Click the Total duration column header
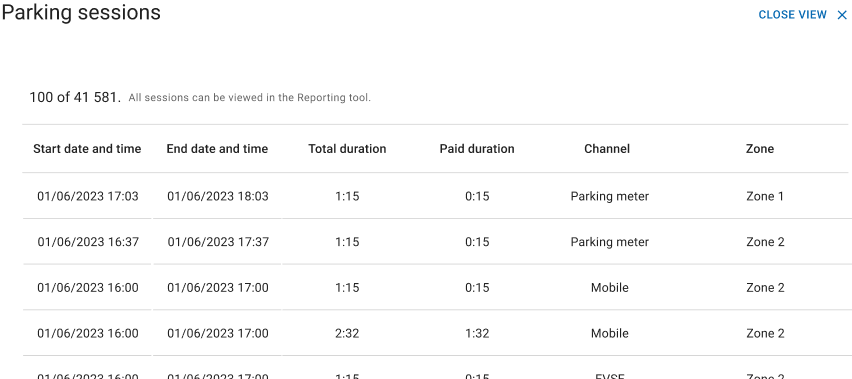 tap(347, 149)
